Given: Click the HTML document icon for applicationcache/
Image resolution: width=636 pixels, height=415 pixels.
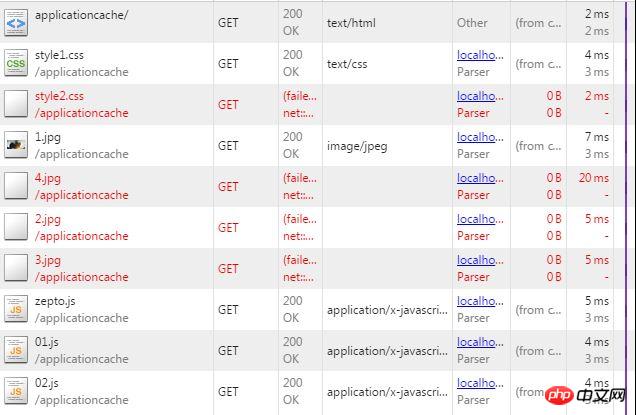Looking at the screenshot, I should pyautogui.click(x=16, y=22).
